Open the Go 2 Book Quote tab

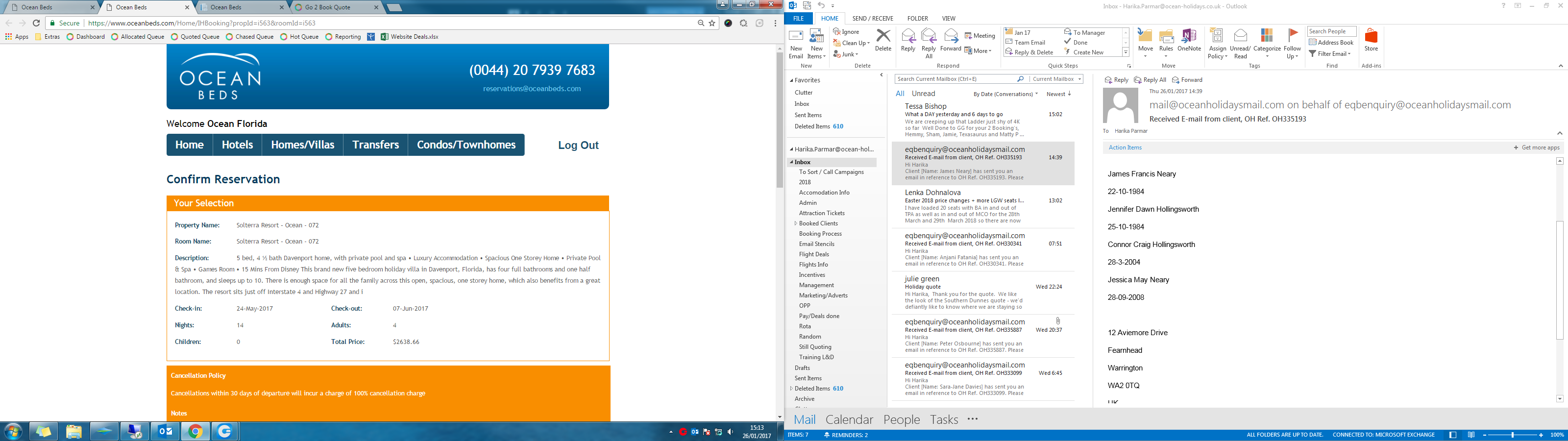point(335,7)
